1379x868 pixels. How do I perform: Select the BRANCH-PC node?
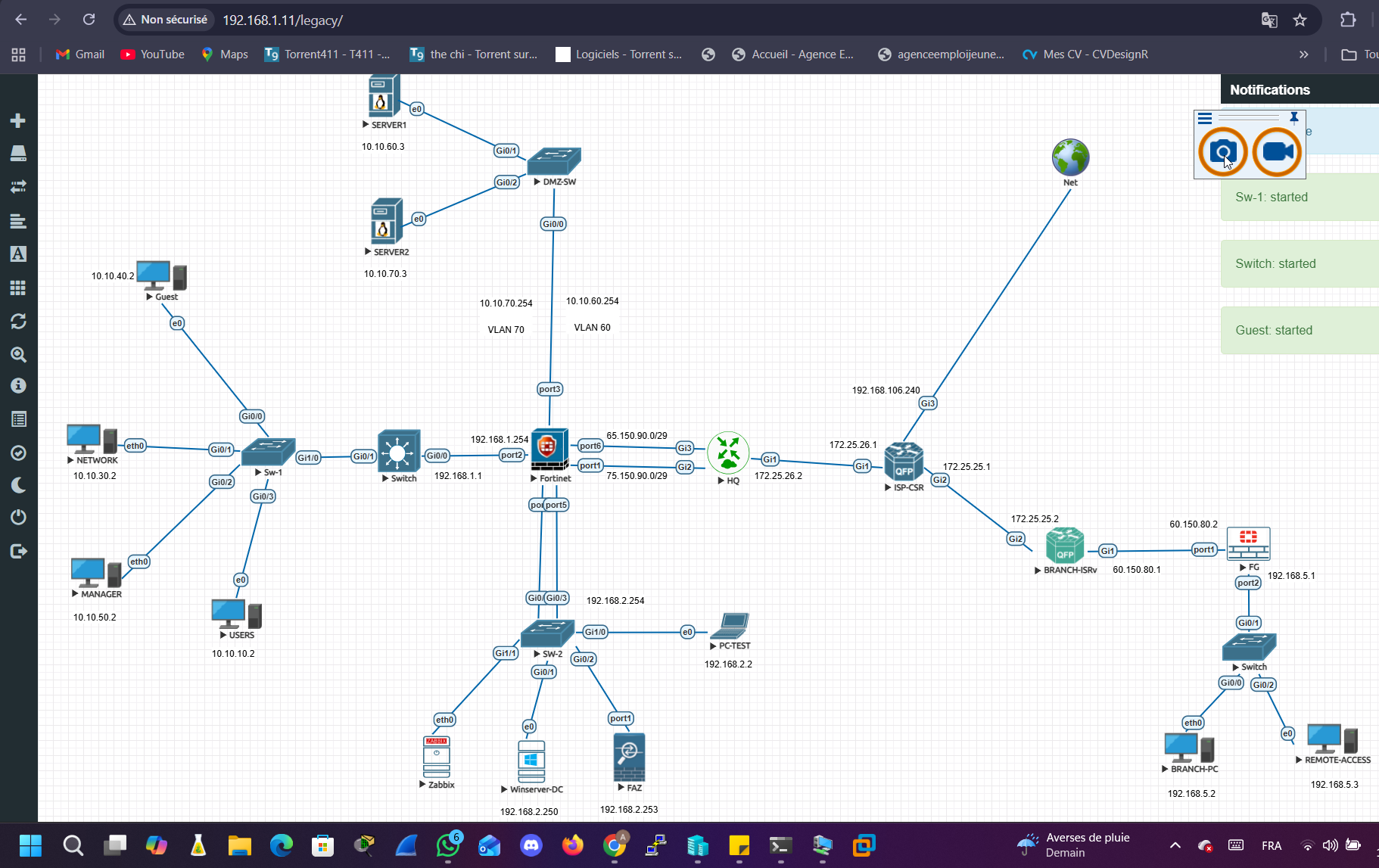(x=1189, y=748)
